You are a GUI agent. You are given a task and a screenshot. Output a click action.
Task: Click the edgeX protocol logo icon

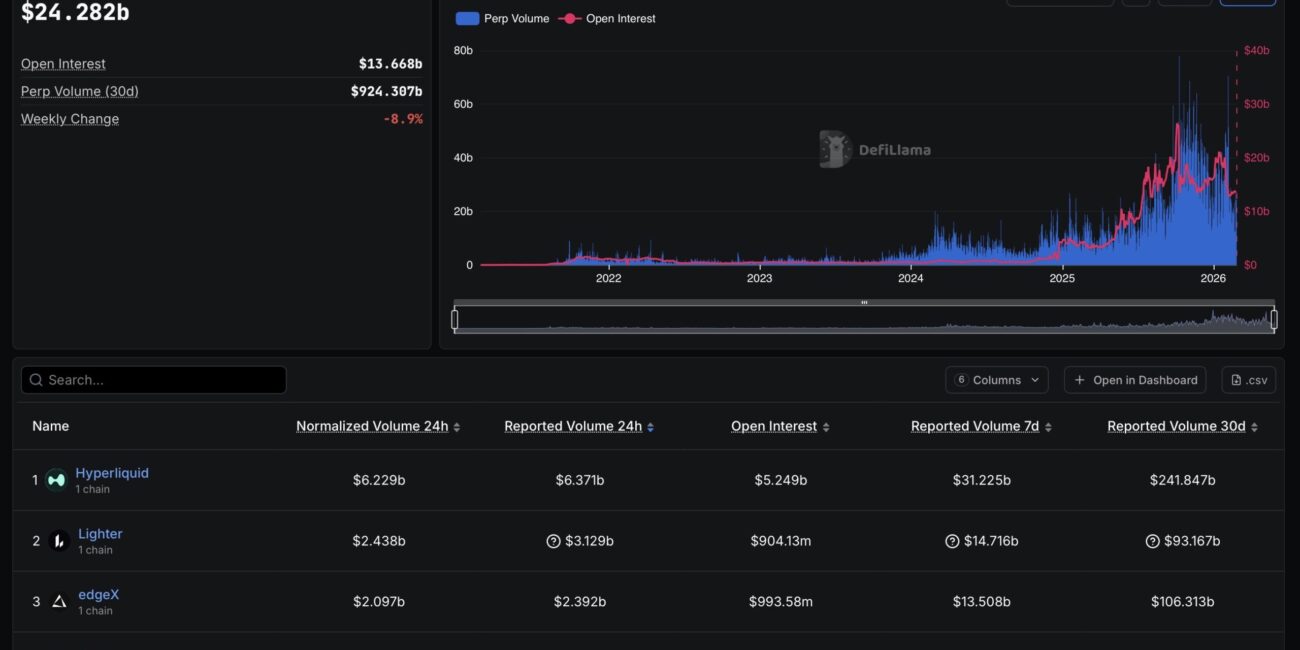coord(59,601)
